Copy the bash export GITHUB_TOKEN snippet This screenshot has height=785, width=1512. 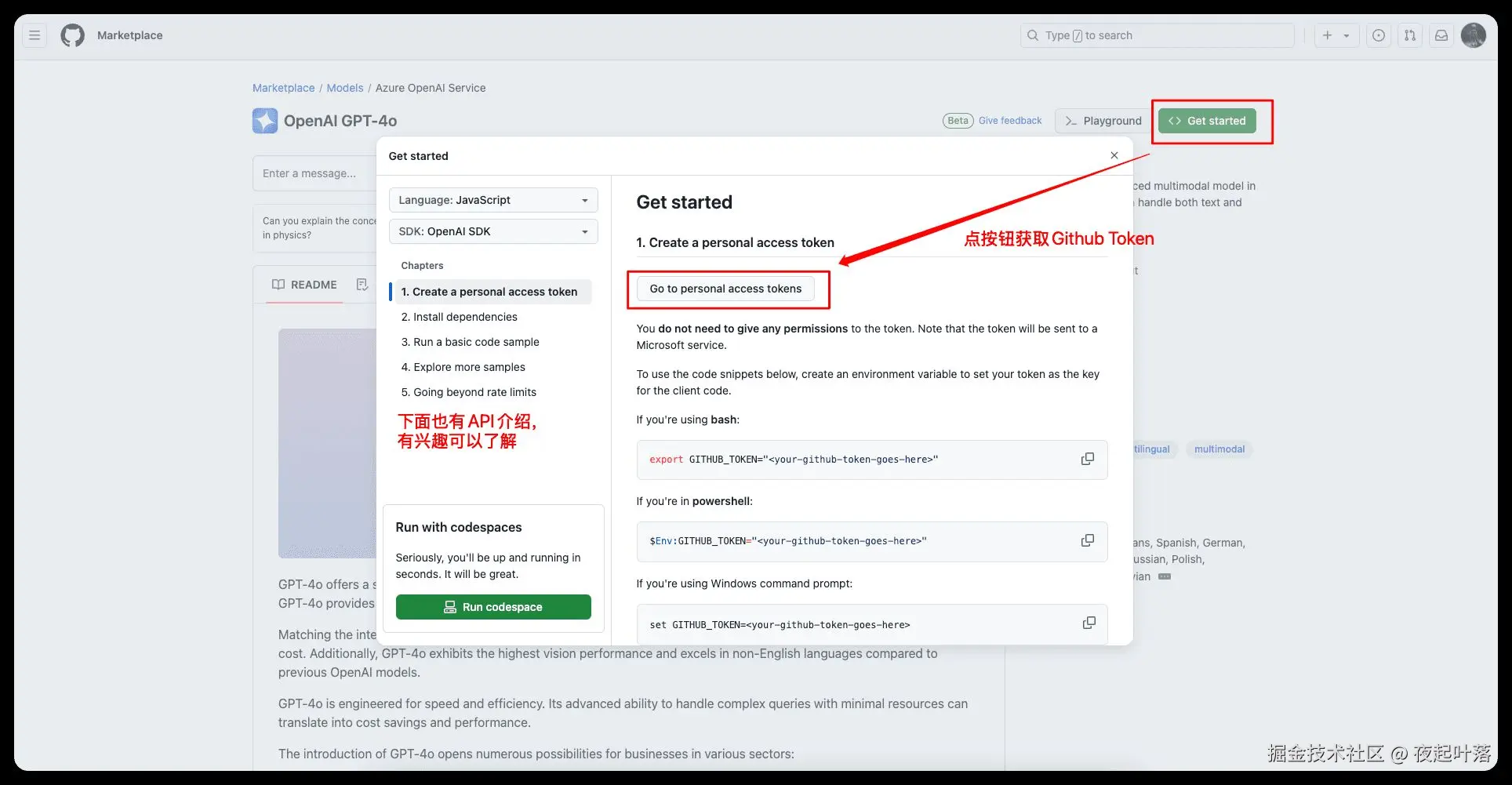1088,459
